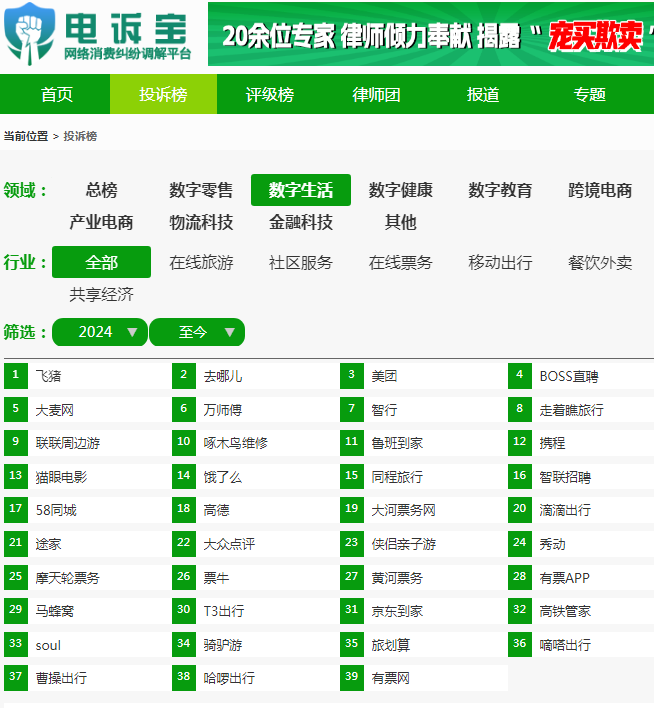654x708 pixels.
Task: Open the 20余位专家 green banner
Action: (x=431, y=34)
